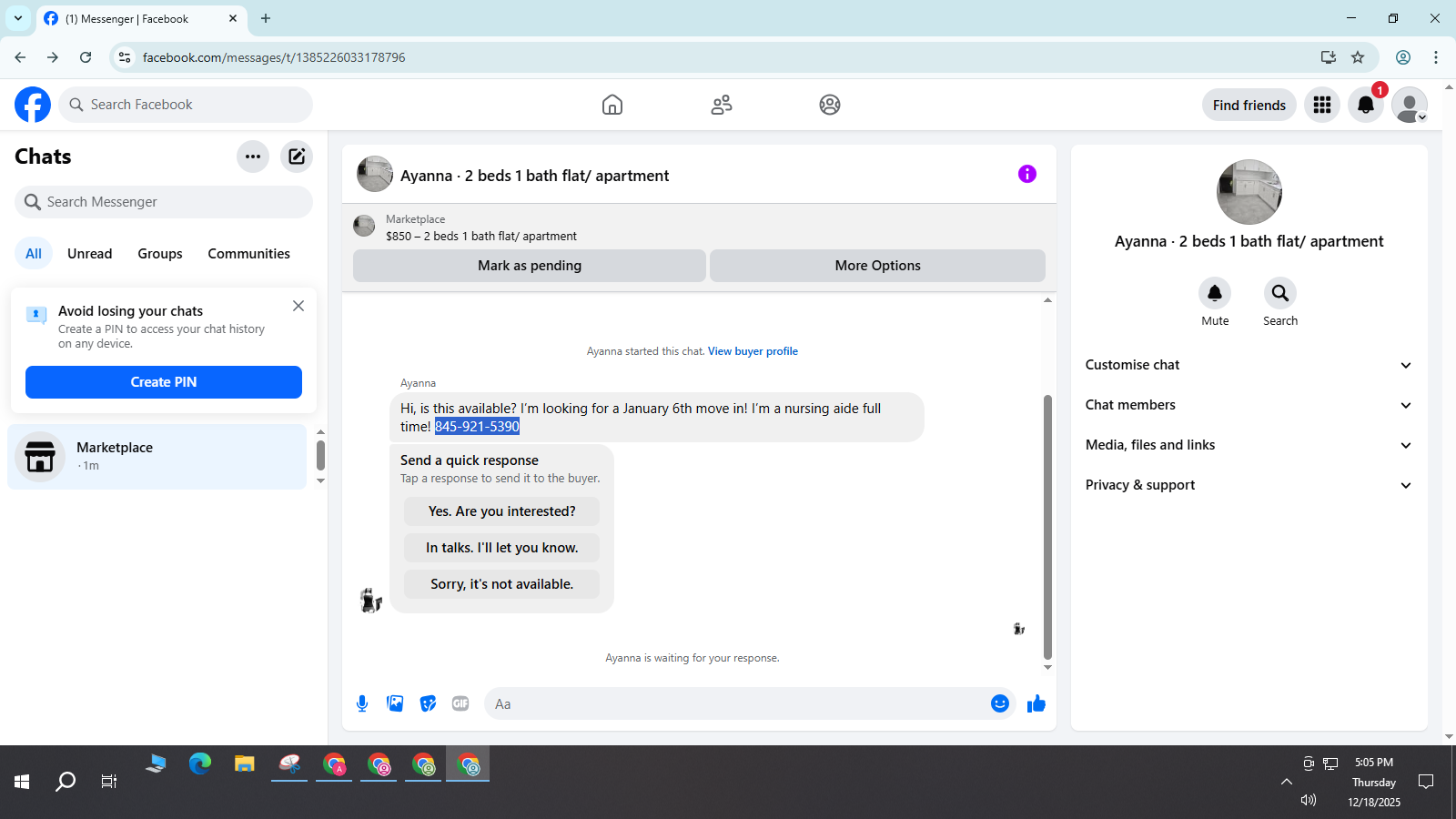Image resolution: width=1456 pixels, height=819 pixels.
Task: Open a new browser tab
Action: pyautogui.click(x=266, y=18)
